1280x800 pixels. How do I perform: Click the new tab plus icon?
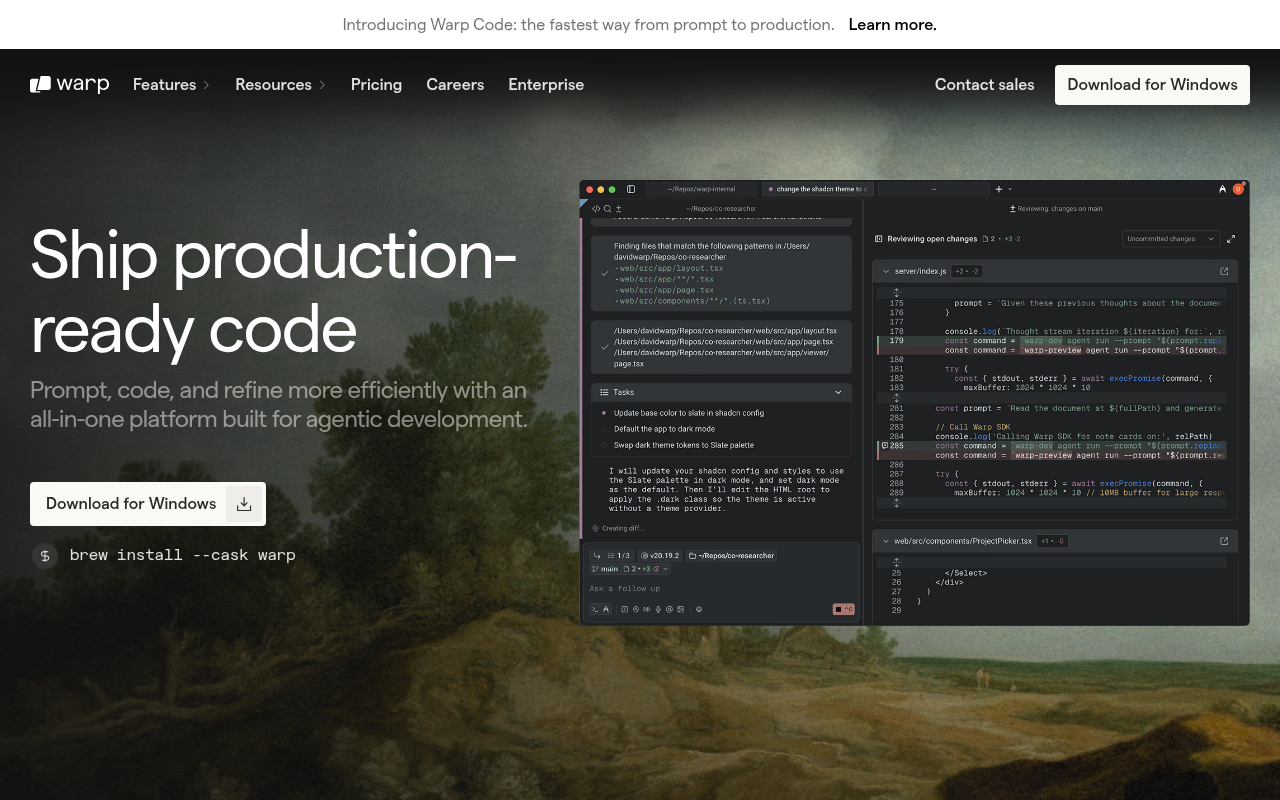[998, 189]
